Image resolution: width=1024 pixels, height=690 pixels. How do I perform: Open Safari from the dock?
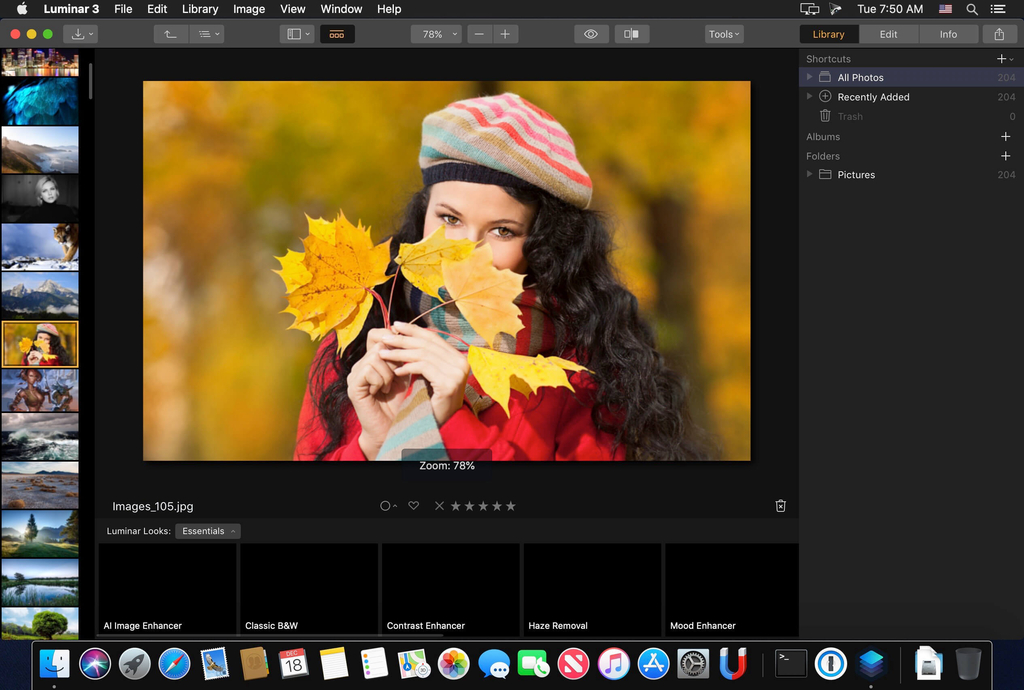[174, 663]
